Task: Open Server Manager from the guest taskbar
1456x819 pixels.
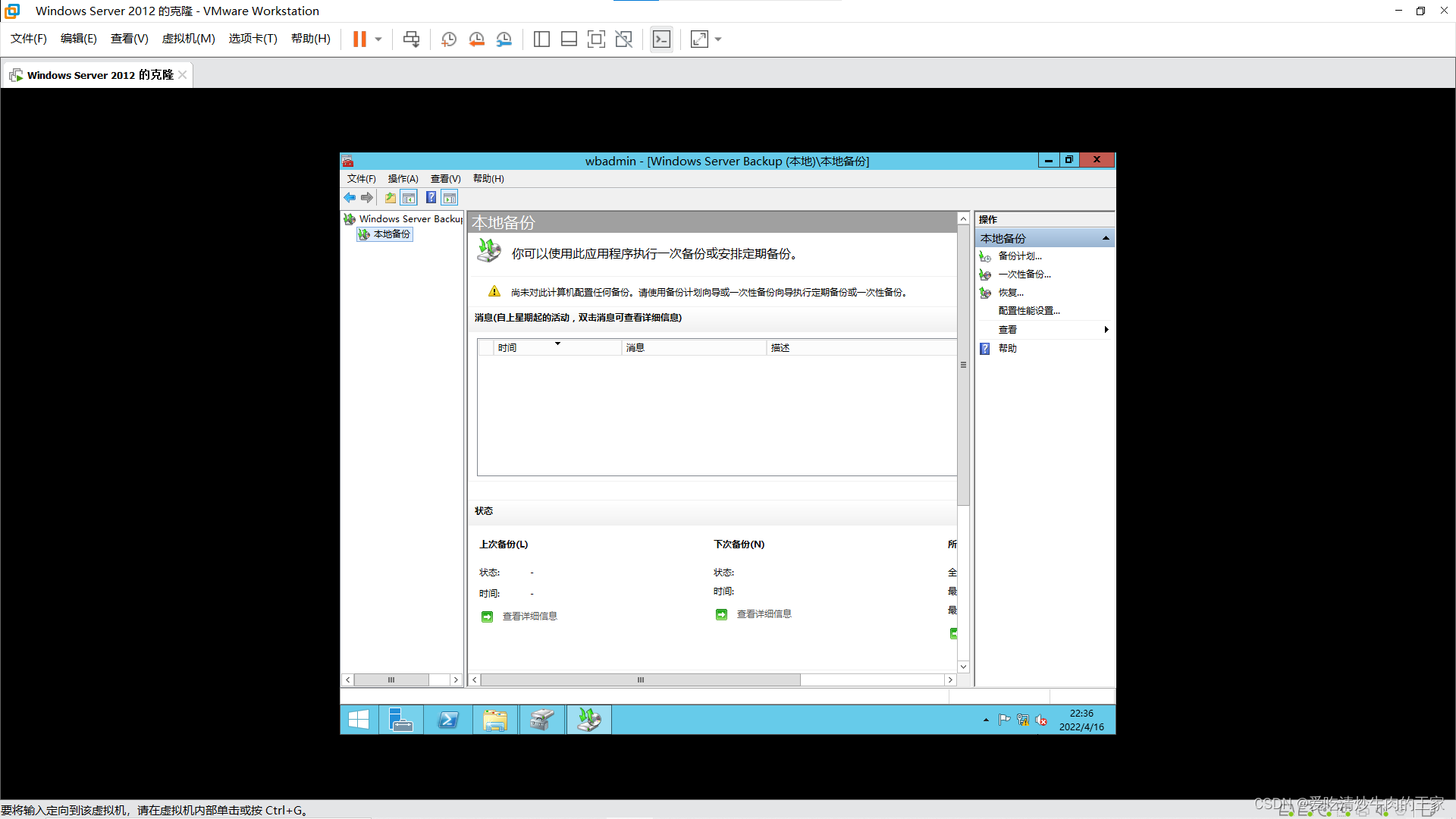Action: (400, 720)
